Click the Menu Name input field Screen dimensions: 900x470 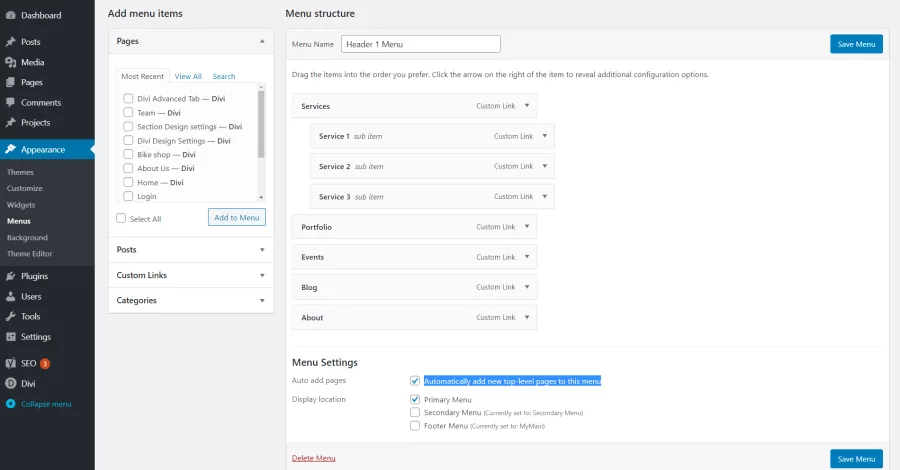421,44
